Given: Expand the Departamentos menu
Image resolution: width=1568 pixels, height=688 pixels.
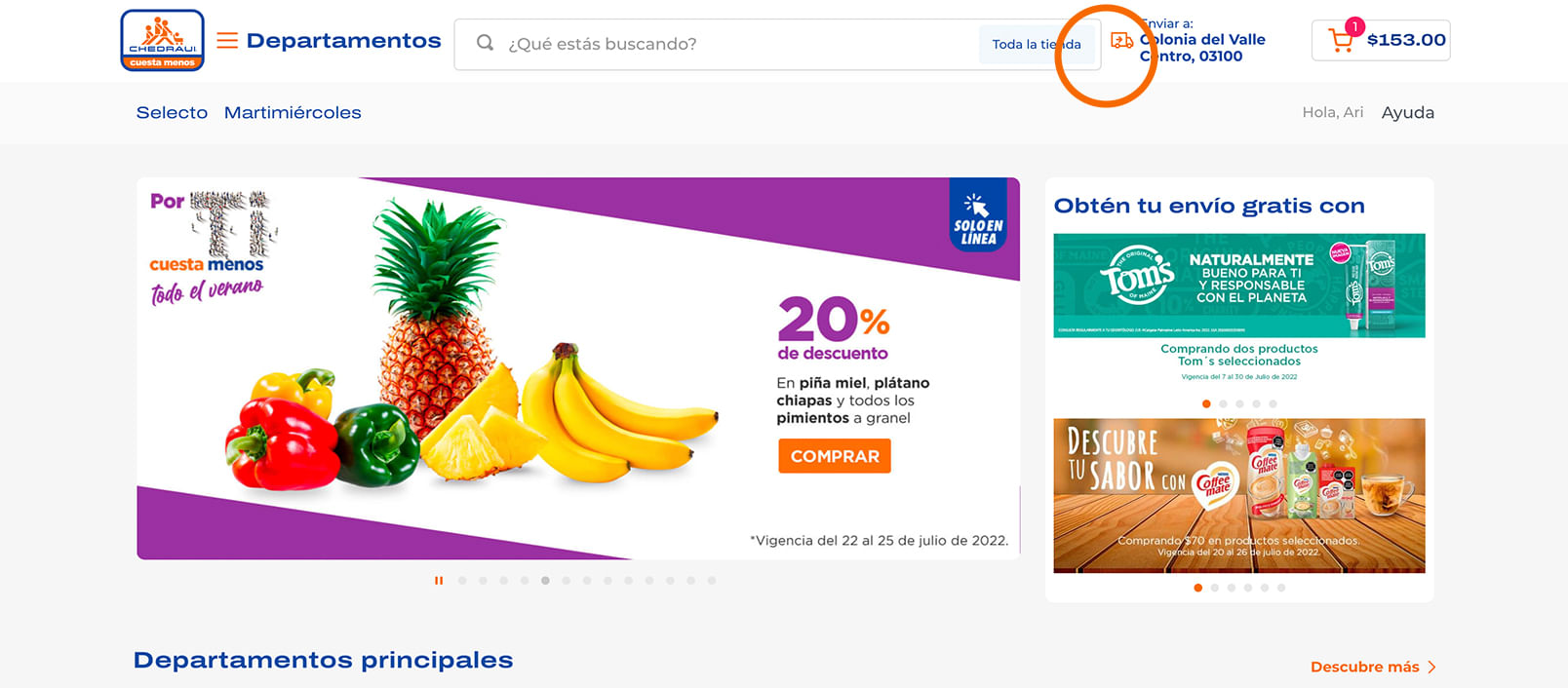Looking at the screenshot, I should click(343, 41).
